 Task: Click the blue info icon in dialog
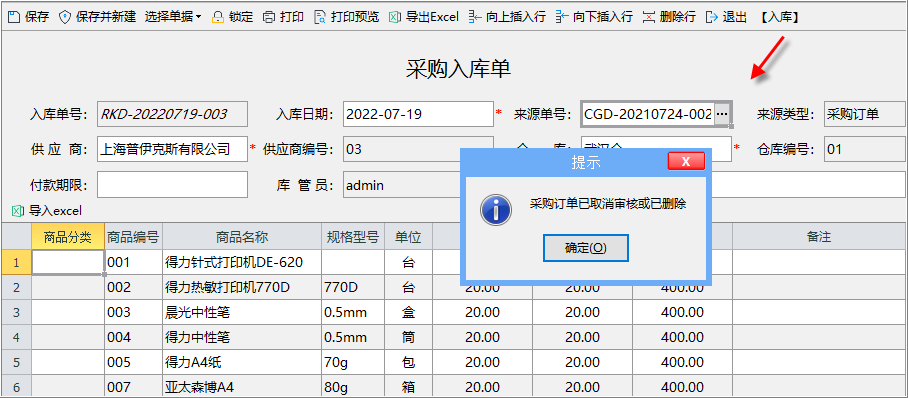(x=496, y=209)
